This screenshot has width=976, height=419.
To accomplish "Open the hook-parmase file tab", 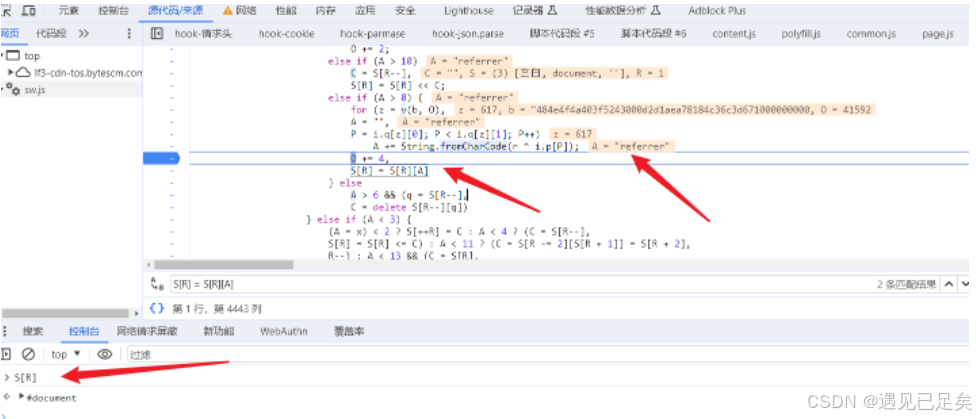I will click(x=372, y=34).
